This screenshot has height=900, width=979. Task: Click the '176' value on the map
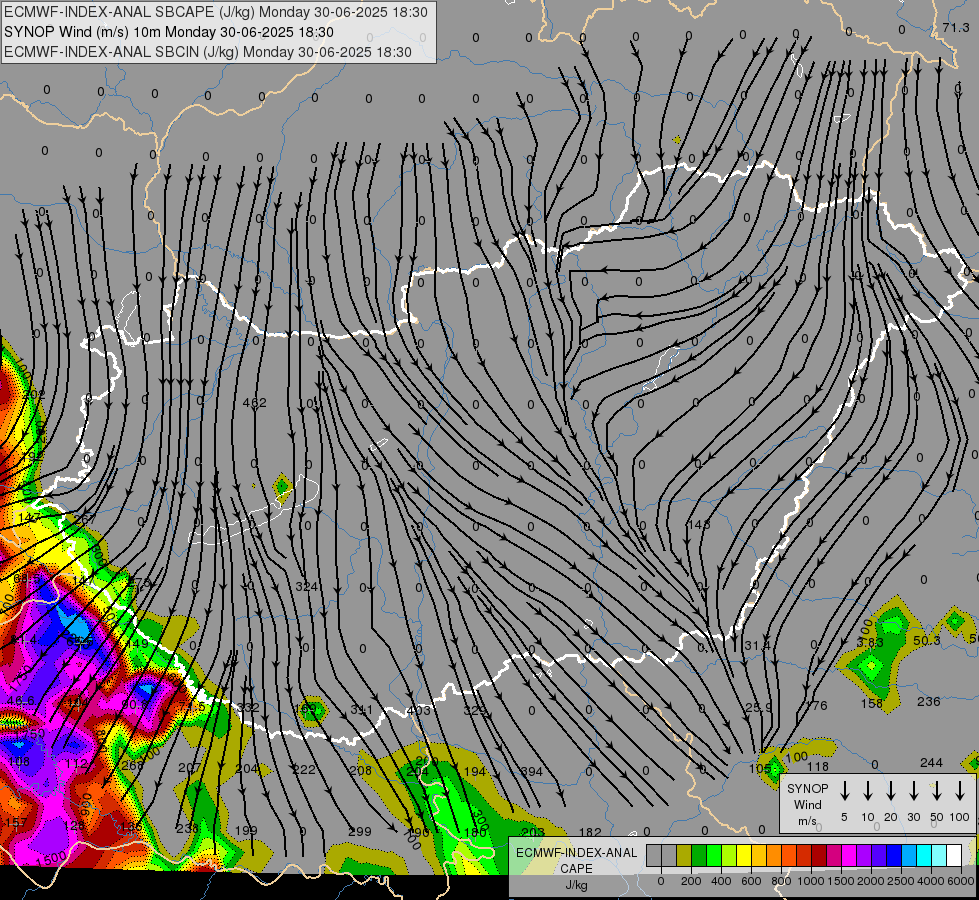point(816,706)
